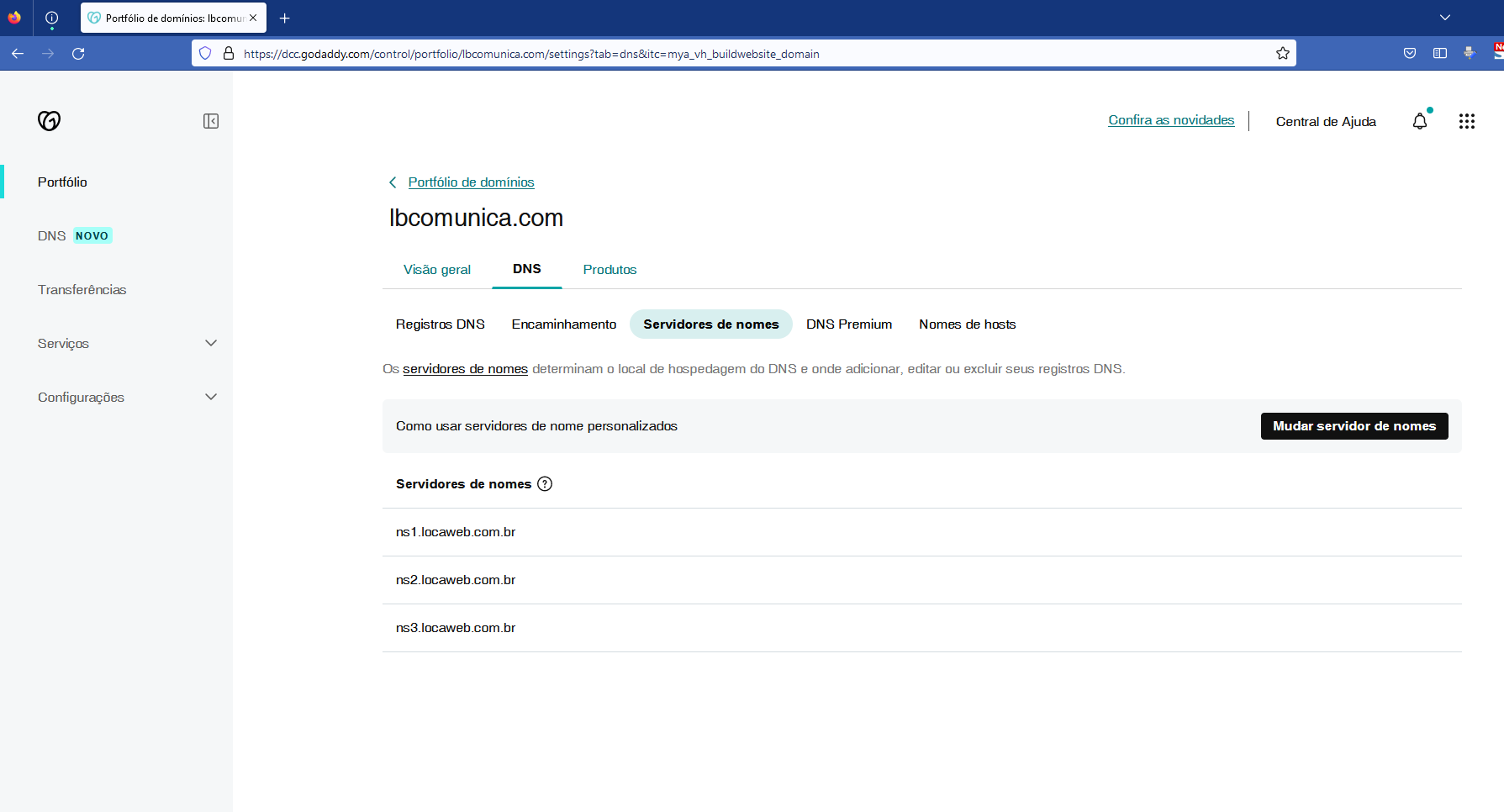Select ns3.locaweb.com.br row
This screenshot has width=1504, height=812.
coord(922,628)
